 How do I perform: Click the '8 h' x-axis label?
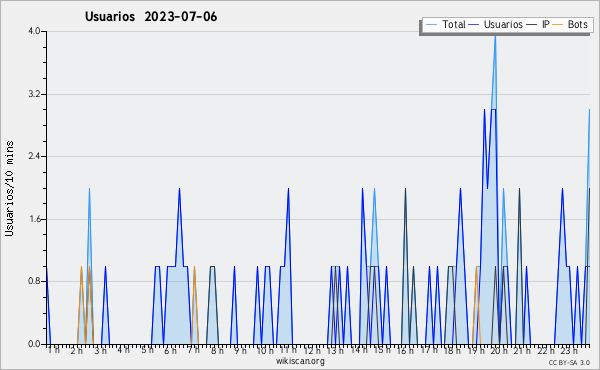click(x=217, y=350)
